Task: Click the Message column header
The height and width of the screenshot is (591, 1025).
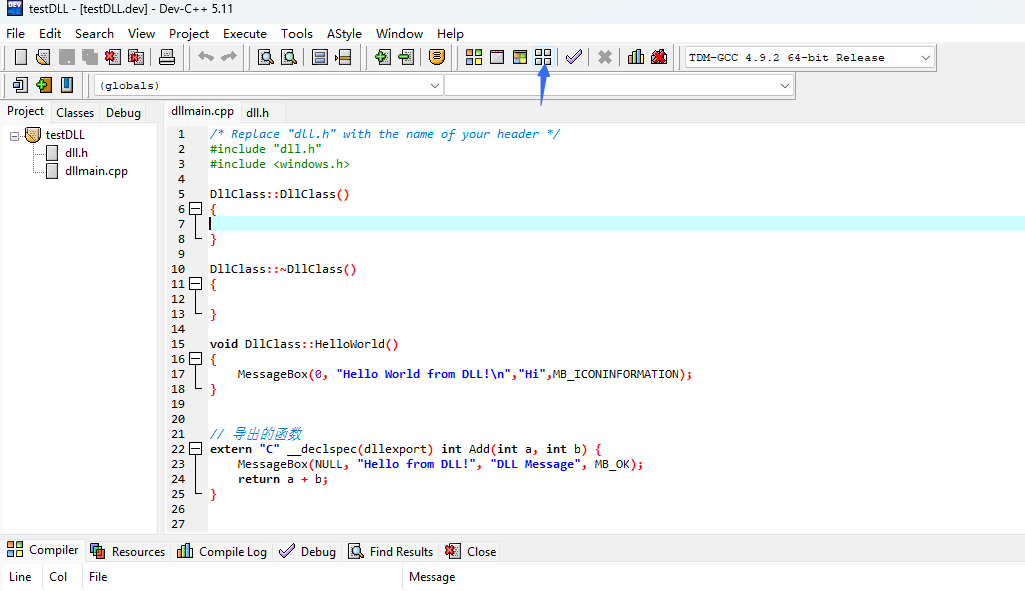Action: point(432,577)
